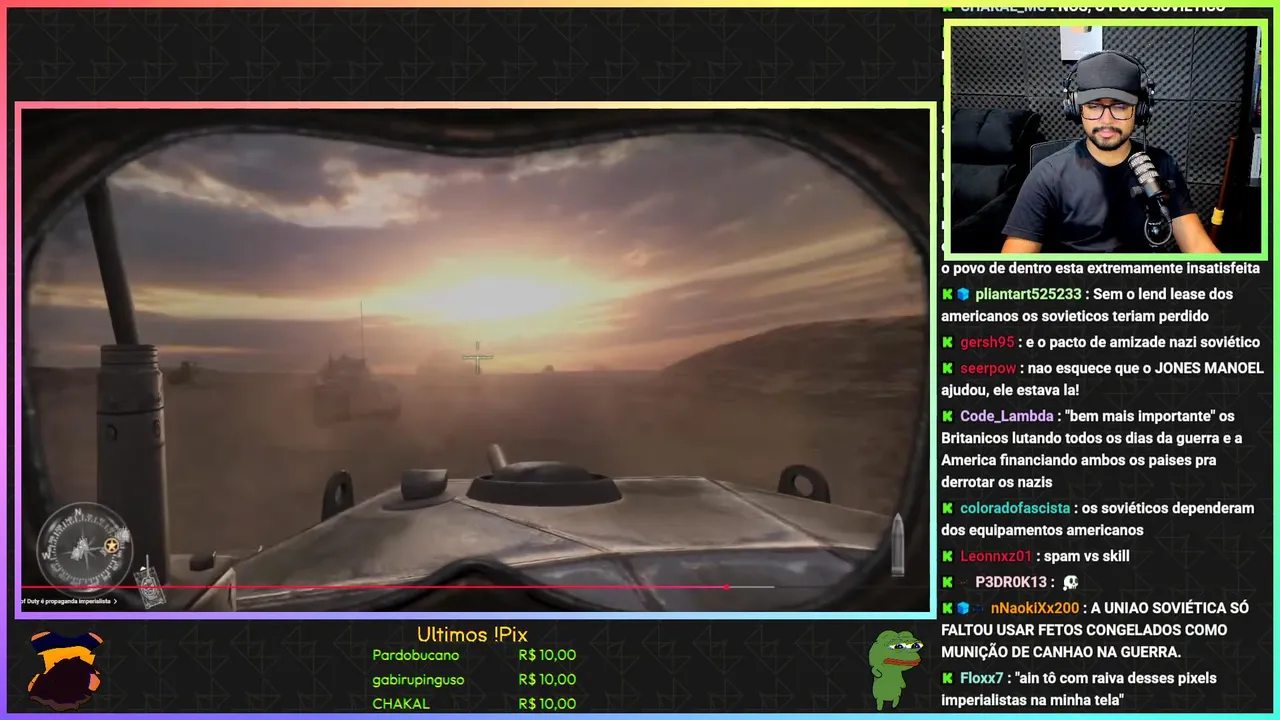Screen dimensions: 1280x720
Task: Click the orange and navy mascot icon
Action: 65,668
